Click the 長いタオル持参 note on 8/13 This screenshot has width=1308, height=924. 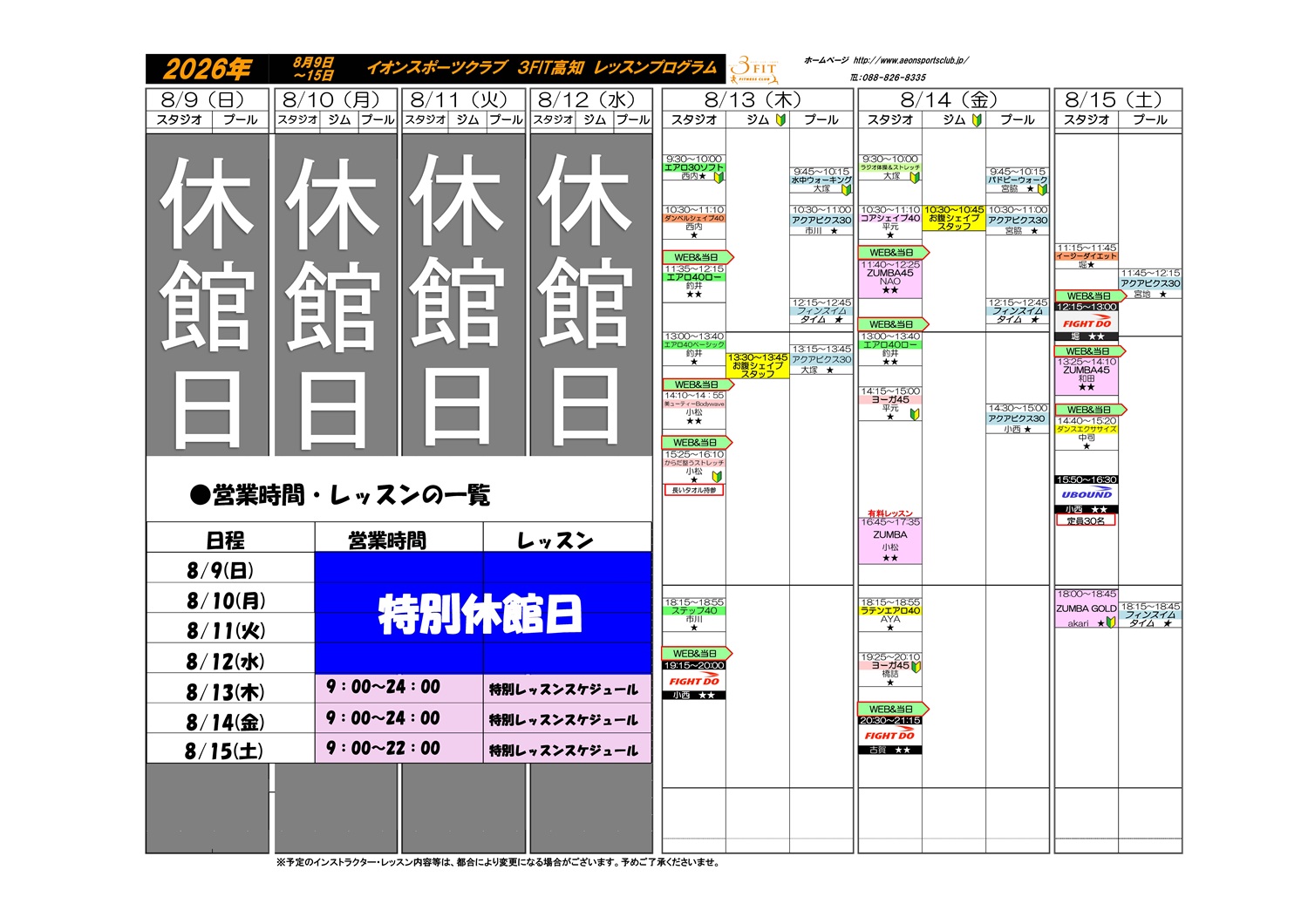point(694,491)
